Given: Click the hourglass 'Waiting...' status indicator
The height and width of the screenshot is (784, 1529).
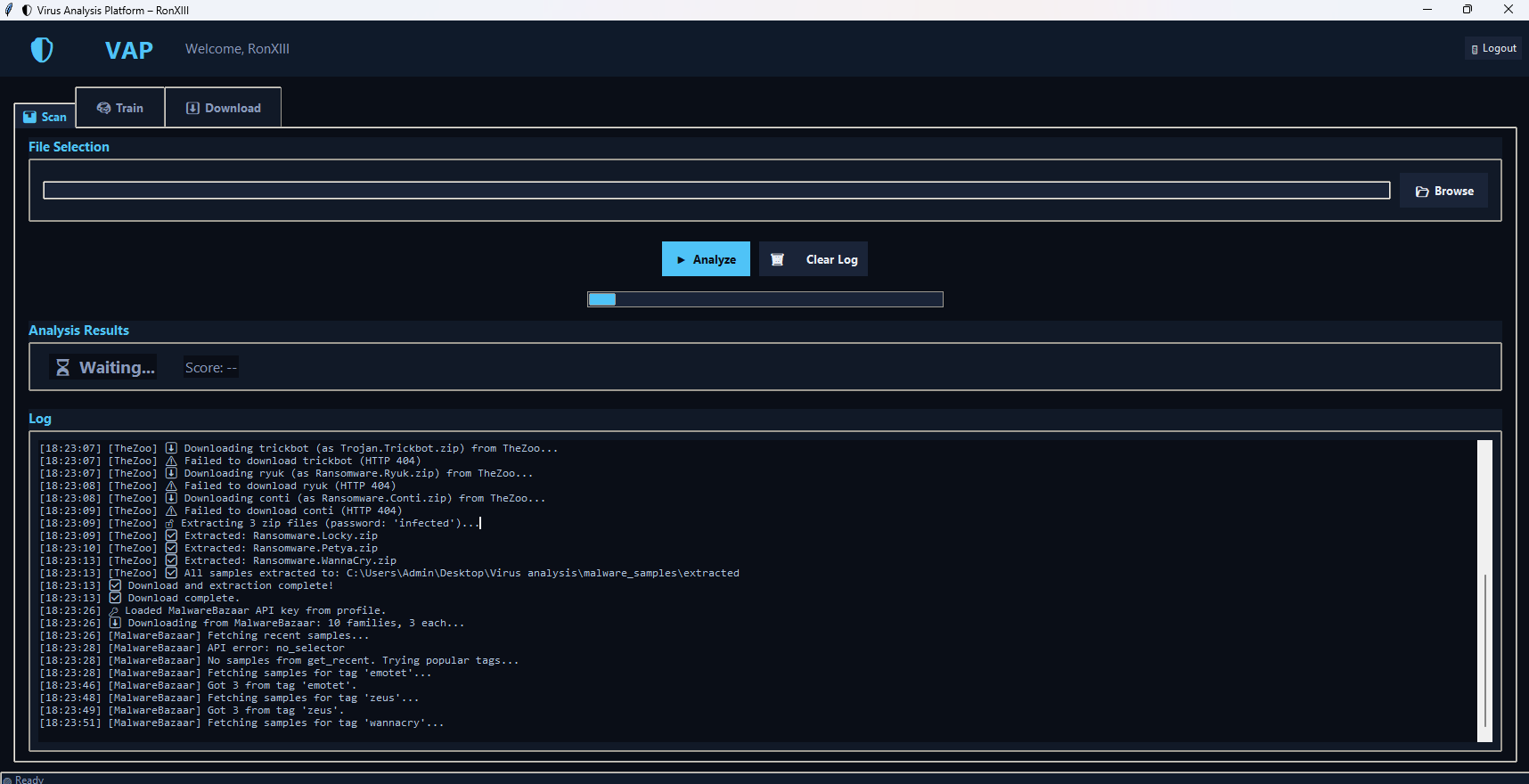Looking at the screenshot, I should pos(103,367).
